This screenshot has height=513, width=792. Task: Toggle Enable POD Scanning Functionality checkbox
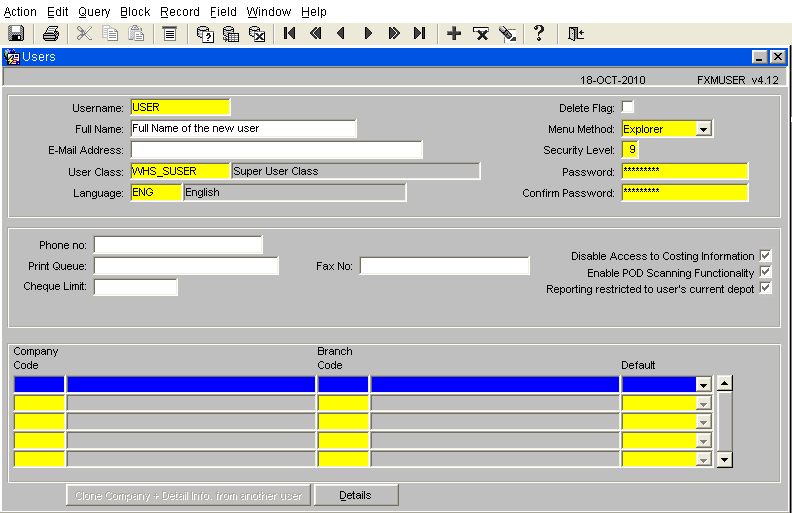point(765,272)
